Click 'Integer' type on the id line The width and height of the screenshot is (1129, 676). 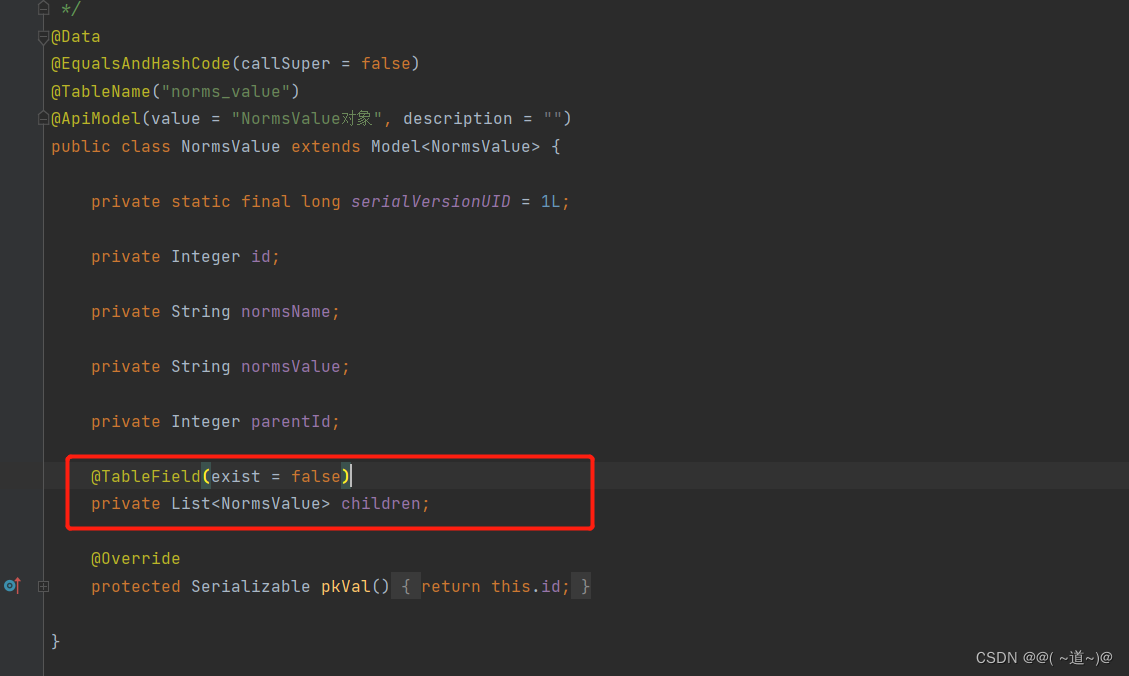[x=205, y=257]
